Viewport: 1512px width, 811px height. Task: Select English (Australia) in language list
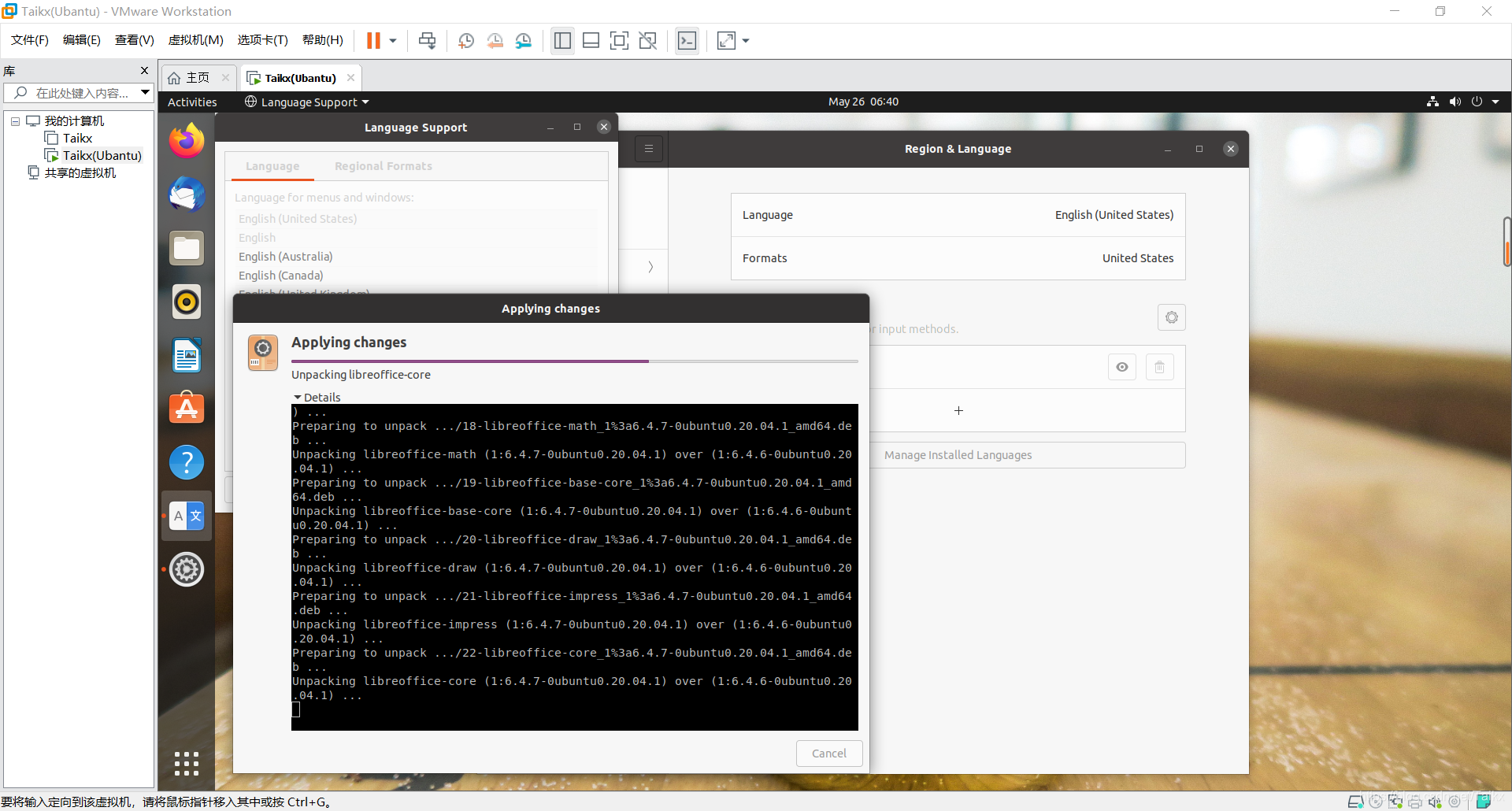tap(418, 257)
